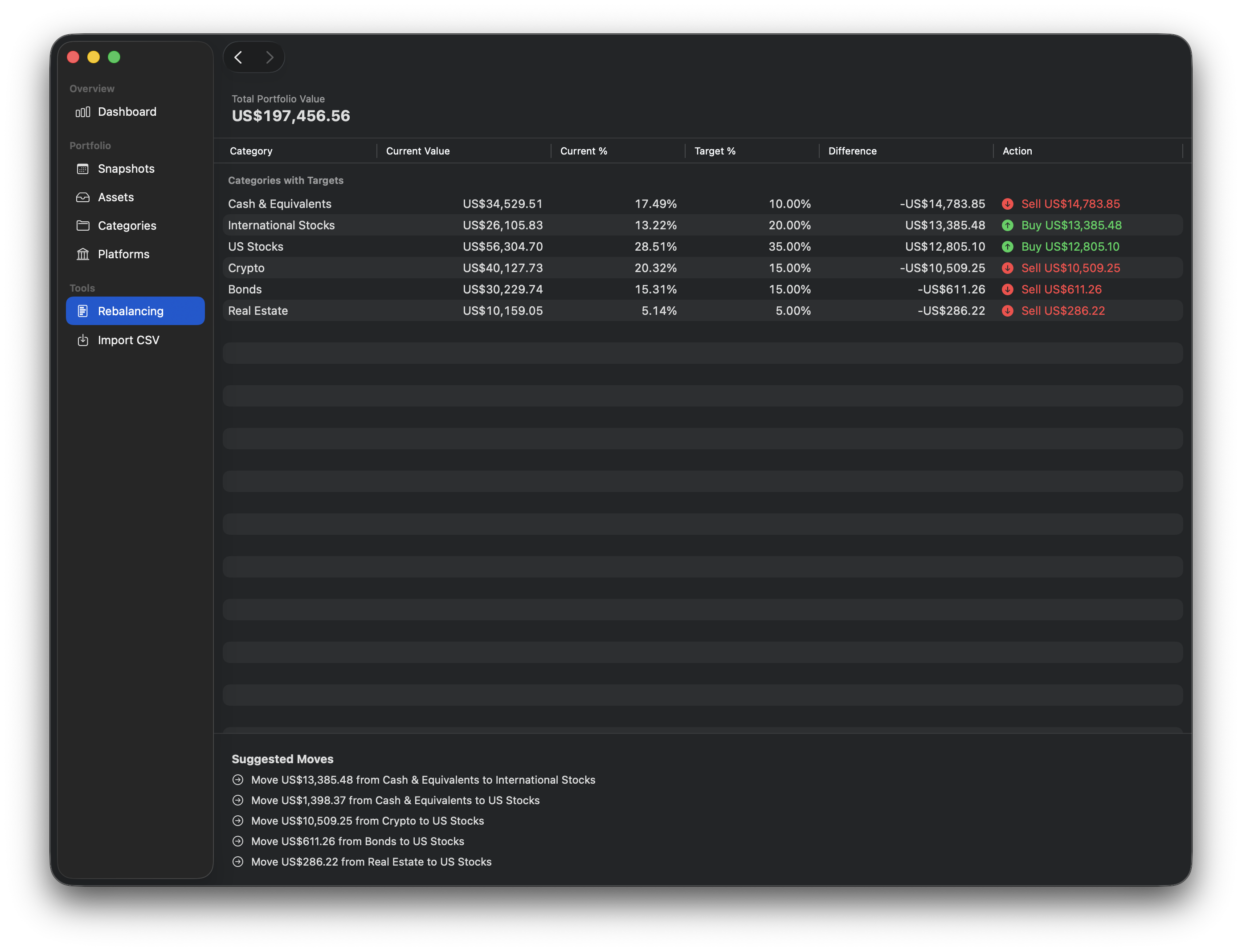Click green buy arrow for International Stocks
Viewport: 1242px width, 952px height.
click(x=1007, y=226)
